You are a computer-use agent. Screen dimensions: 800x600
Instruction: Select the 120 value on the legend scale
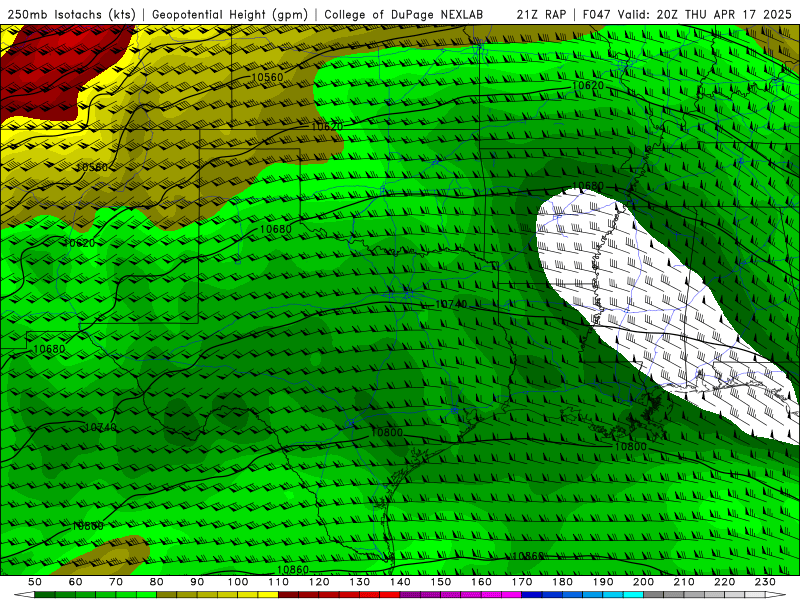(x=319, y=582)
